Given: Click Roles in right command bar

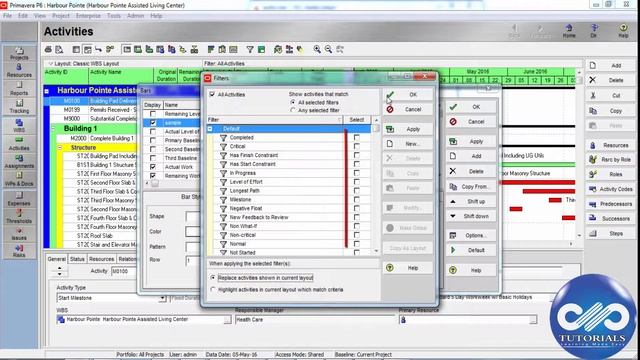Looking at the screenshot, I should pos(610,174).
